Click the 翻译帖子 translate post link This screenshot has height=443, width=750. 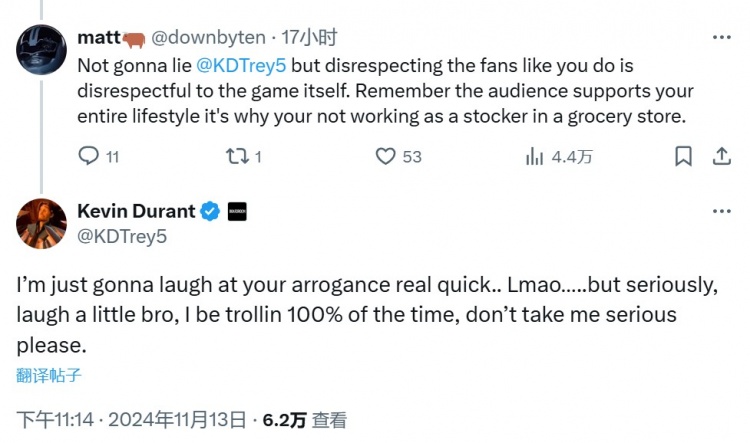pyautogui.click(x=48, y=376)
